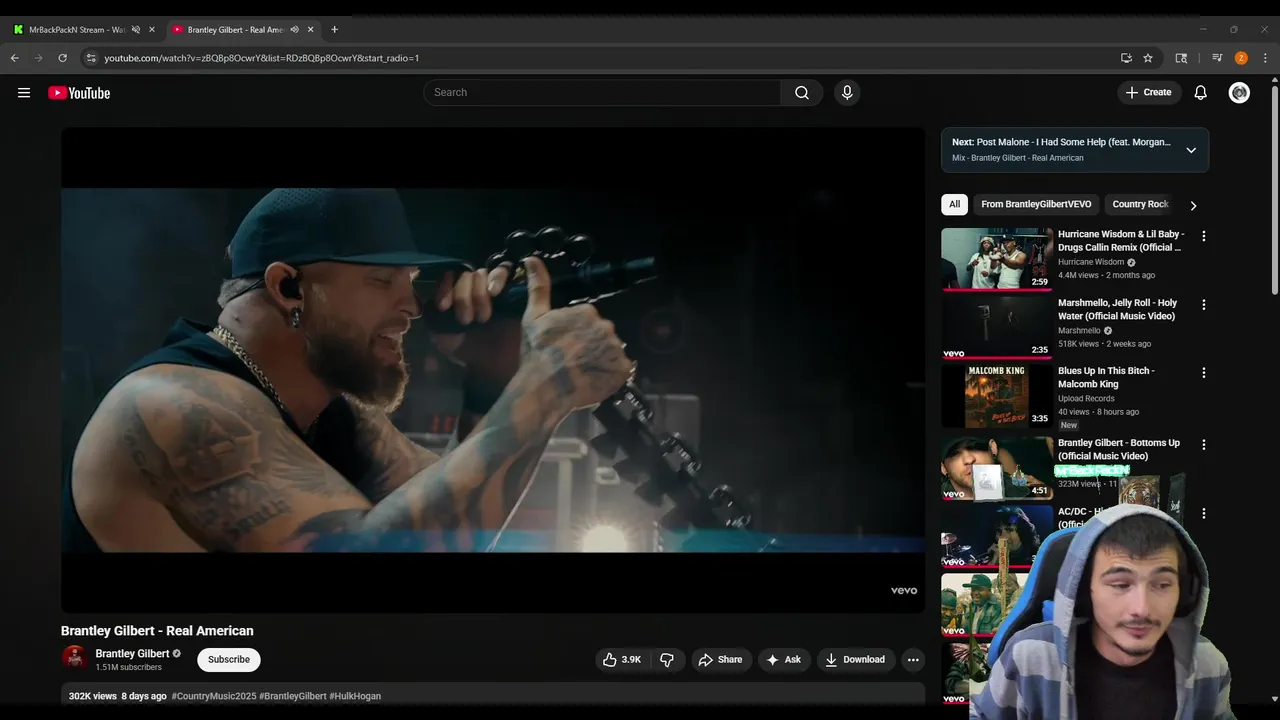Image resolution: width=1280 pixels, height=720 pixels.
Task: Open the browser profile button
Action: tap(1241, 58)
